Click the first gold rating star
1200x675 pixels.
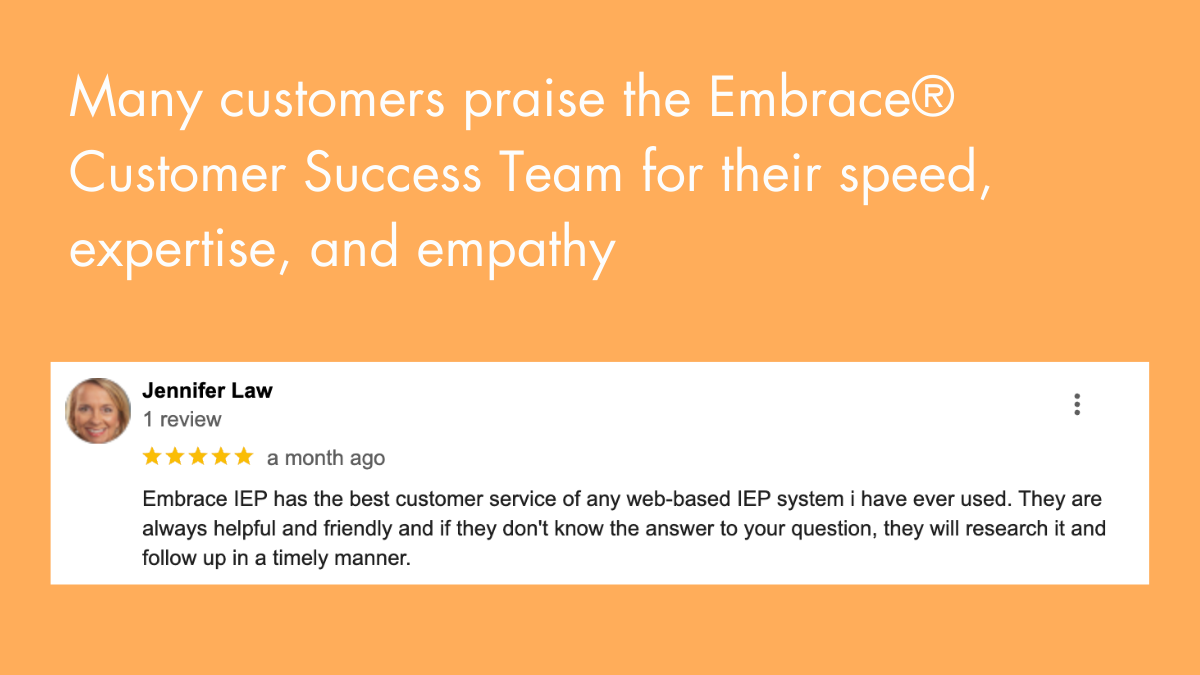pyautogui.click(x=152, y=457)
